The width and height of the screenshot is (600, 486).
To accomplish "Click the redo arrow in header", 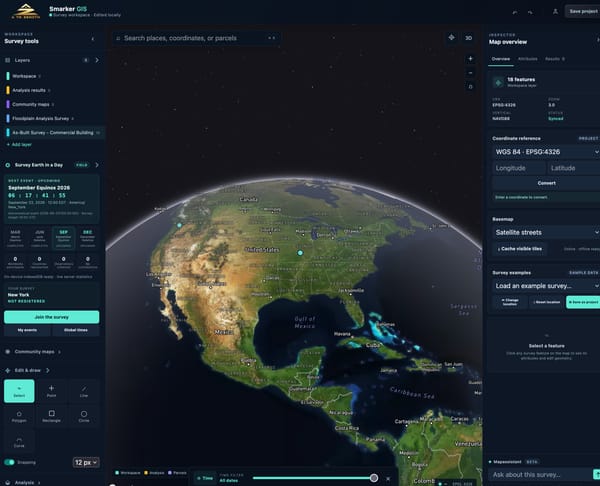I will 530,12.
